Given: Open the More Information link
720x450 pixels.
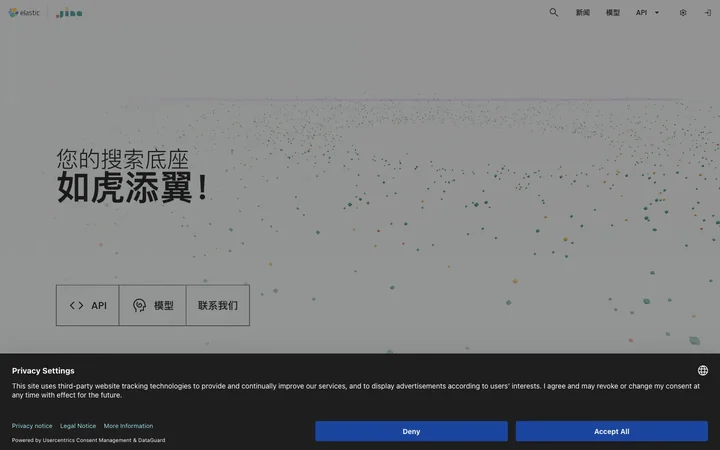Looking at the screenshot, I should 128,426.
